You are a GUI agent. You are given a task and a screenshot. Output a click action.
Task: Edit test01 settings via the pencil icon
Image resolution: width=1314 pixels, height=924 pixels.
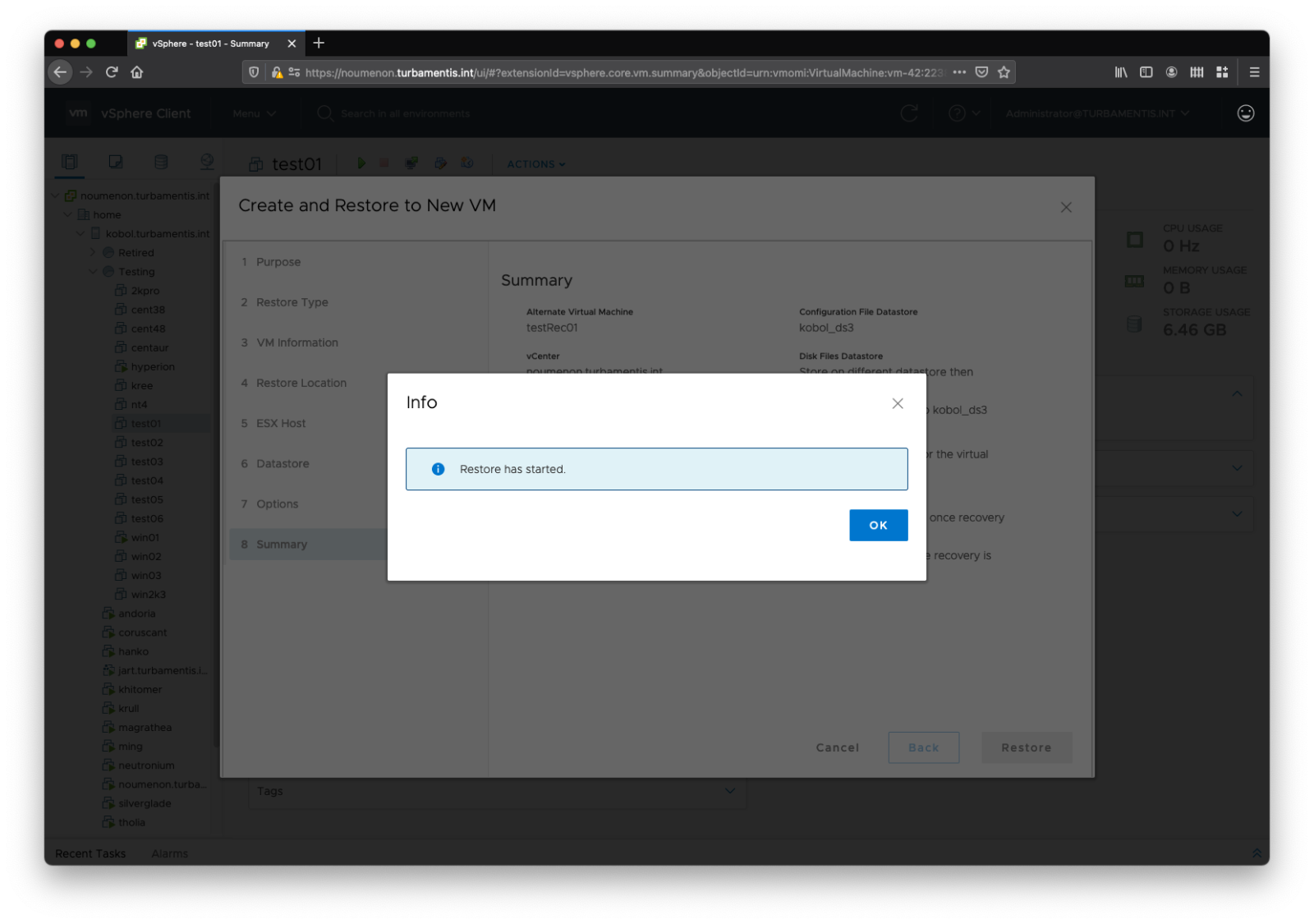(440, 163)
